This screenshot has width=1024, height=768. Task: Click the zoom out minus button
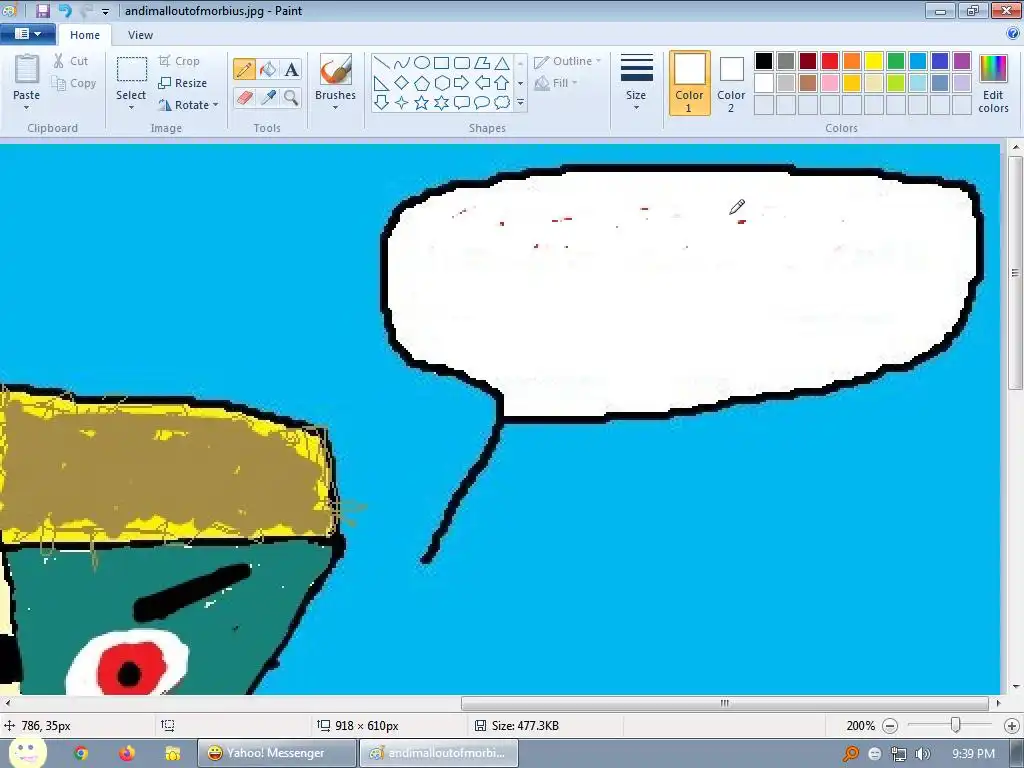[889, 726]
